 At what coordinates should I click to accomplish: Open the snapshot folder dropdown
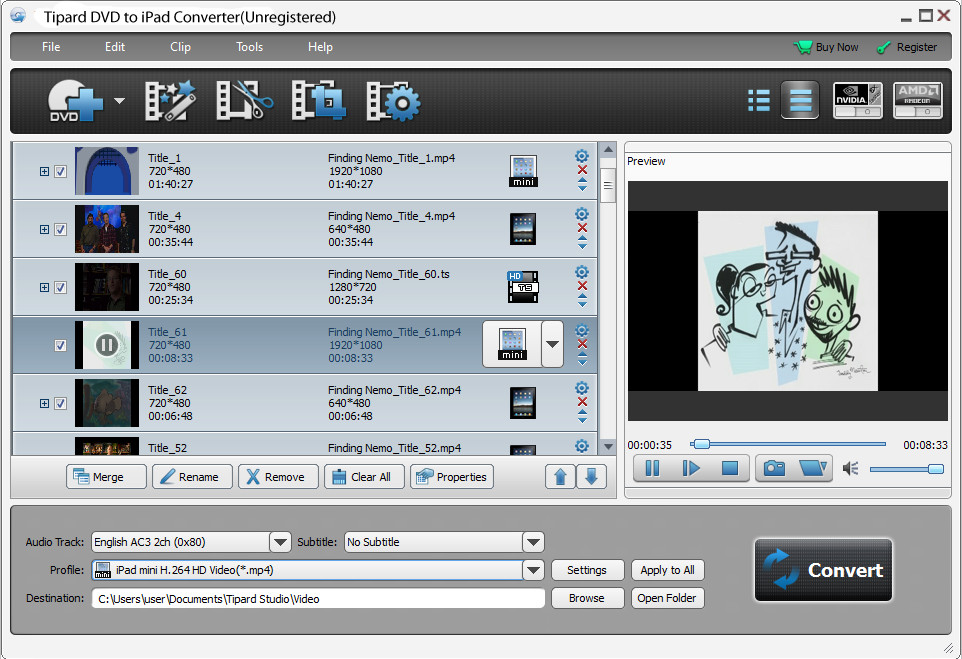814,469
